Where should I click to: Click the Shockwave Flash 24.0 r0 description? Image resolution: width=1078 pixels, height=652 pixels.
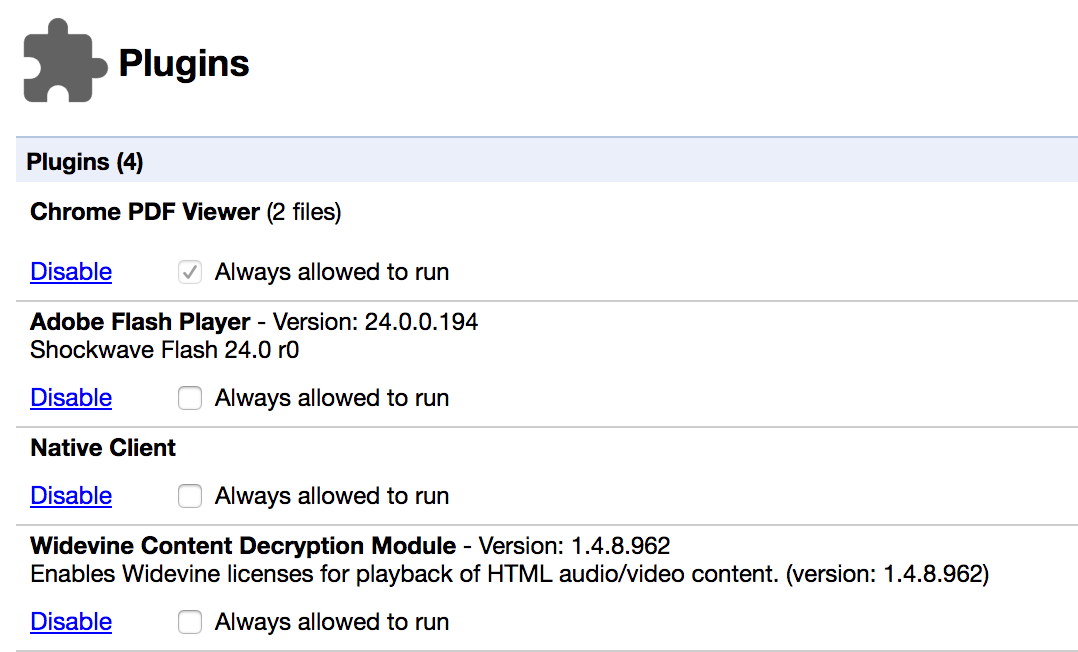click(x=165, y=350)
